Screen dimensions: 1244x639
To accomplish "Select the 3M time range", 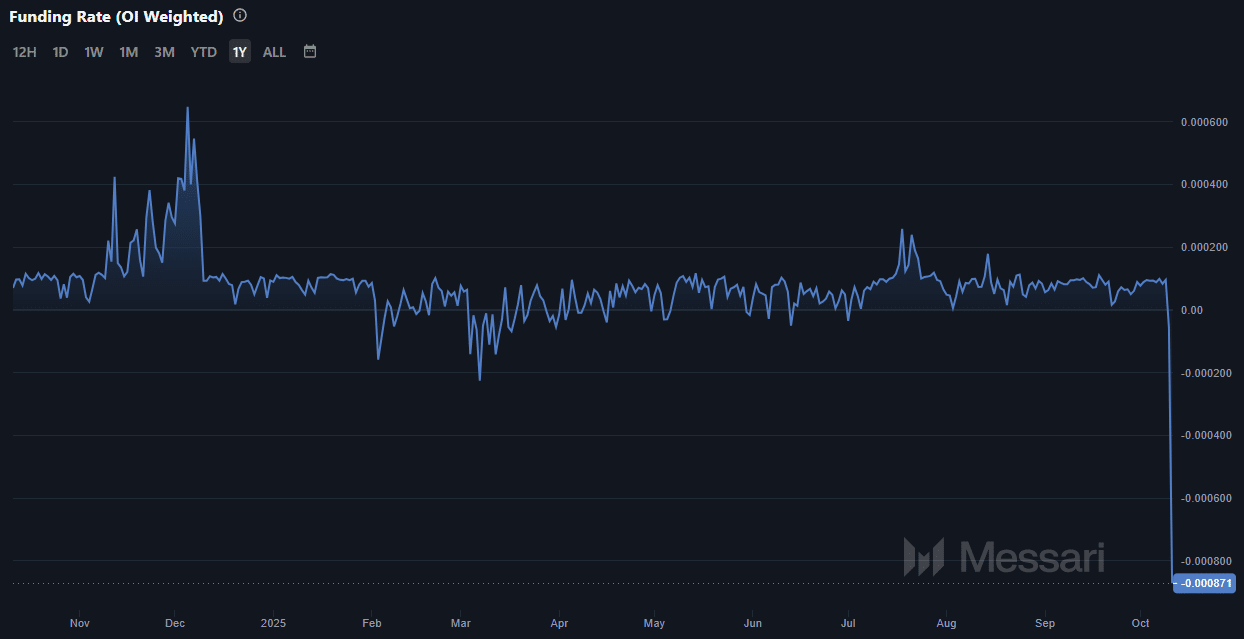I will tap(164, 52).
